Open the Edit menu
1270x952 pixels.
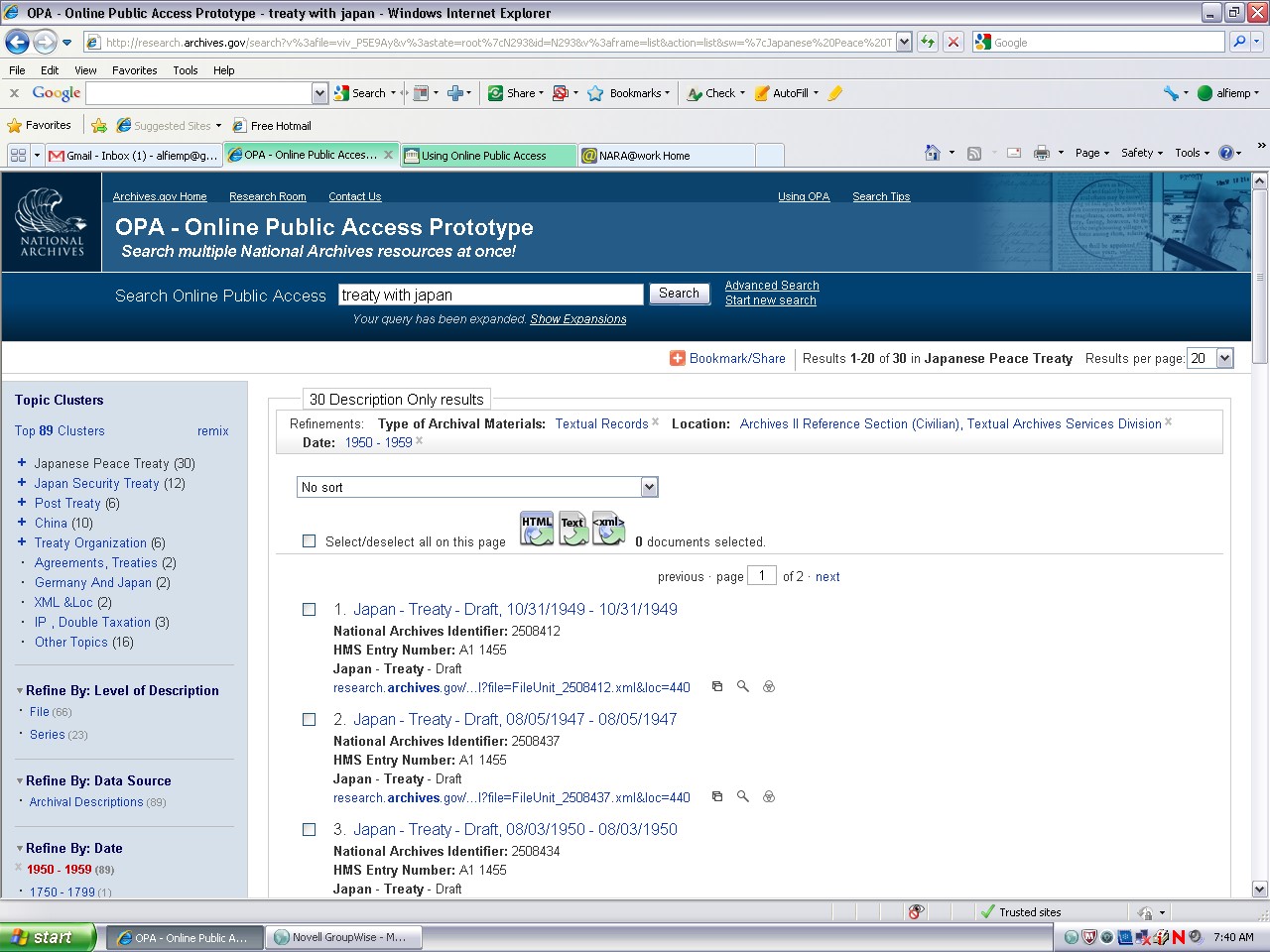pos(50,70)
